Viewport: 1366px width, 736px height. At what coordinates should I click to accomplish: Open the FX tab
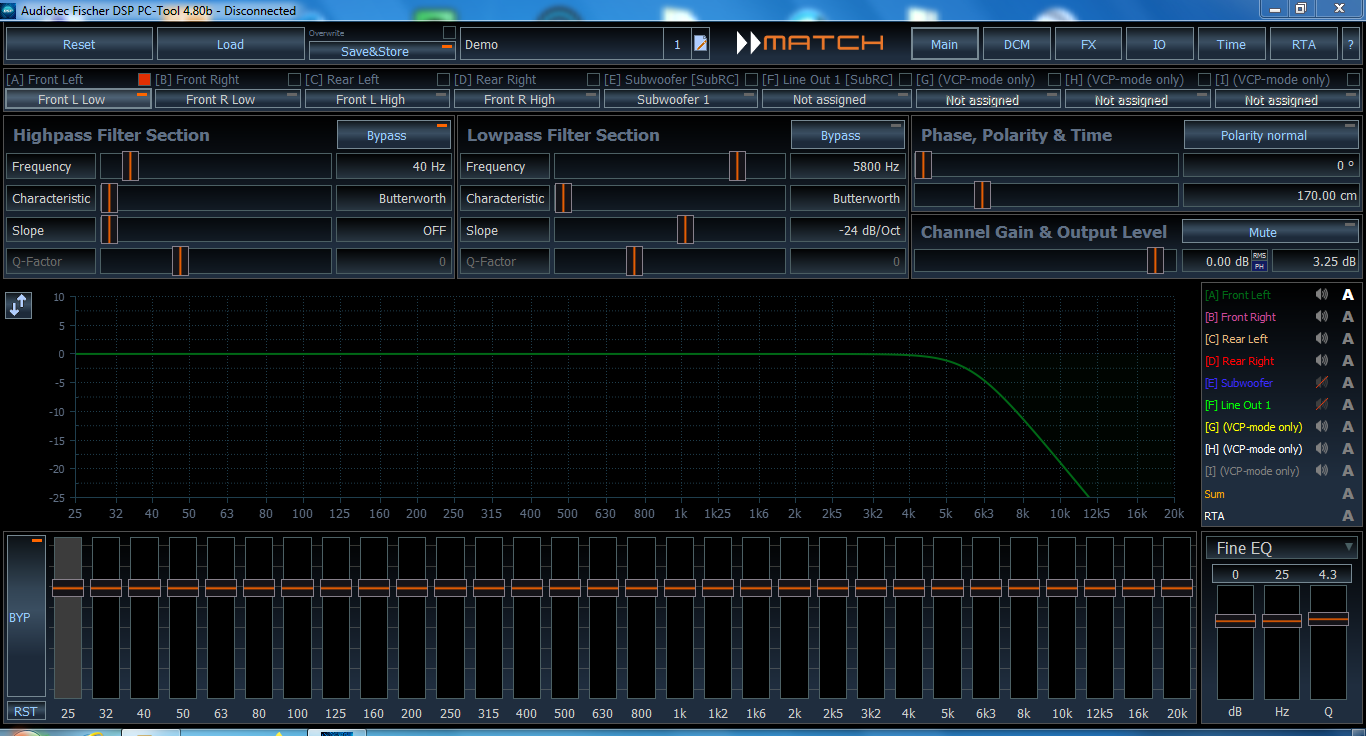[x=1088, y=44]
